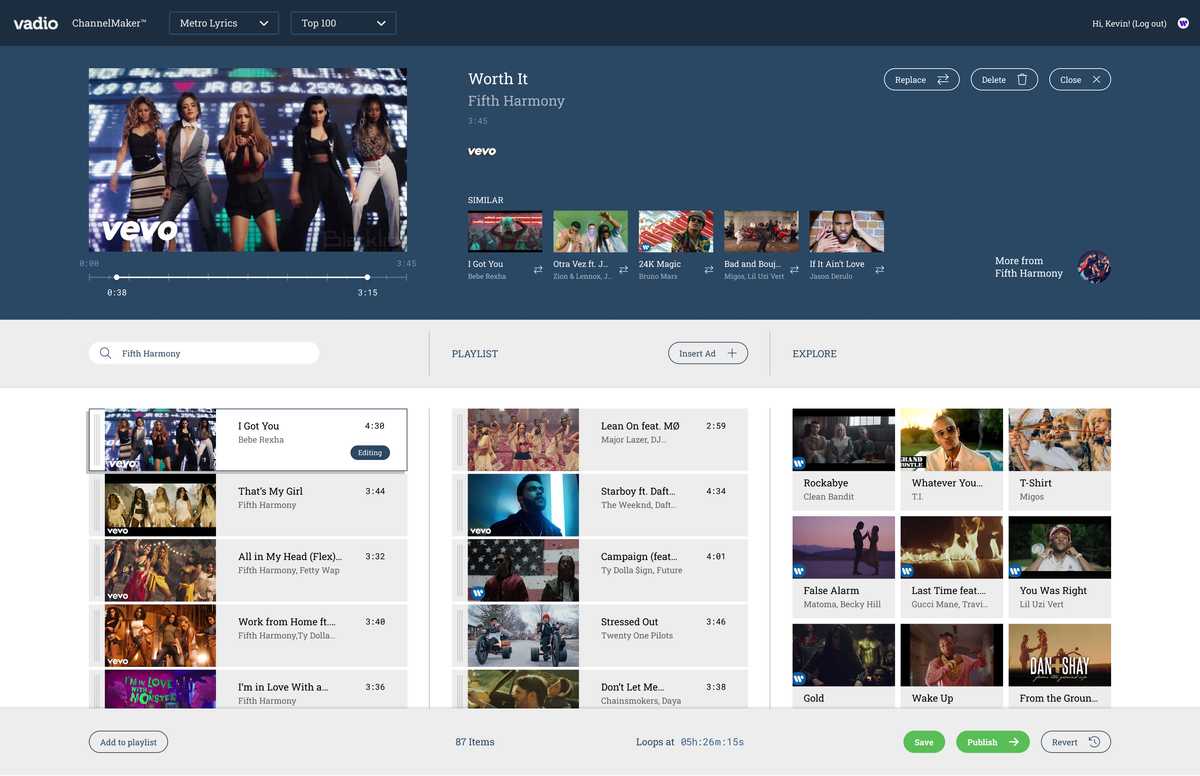Screen dimensions: 1200x776
Task: Click the 87 Items count label
Action: click(x=475, y=742)
